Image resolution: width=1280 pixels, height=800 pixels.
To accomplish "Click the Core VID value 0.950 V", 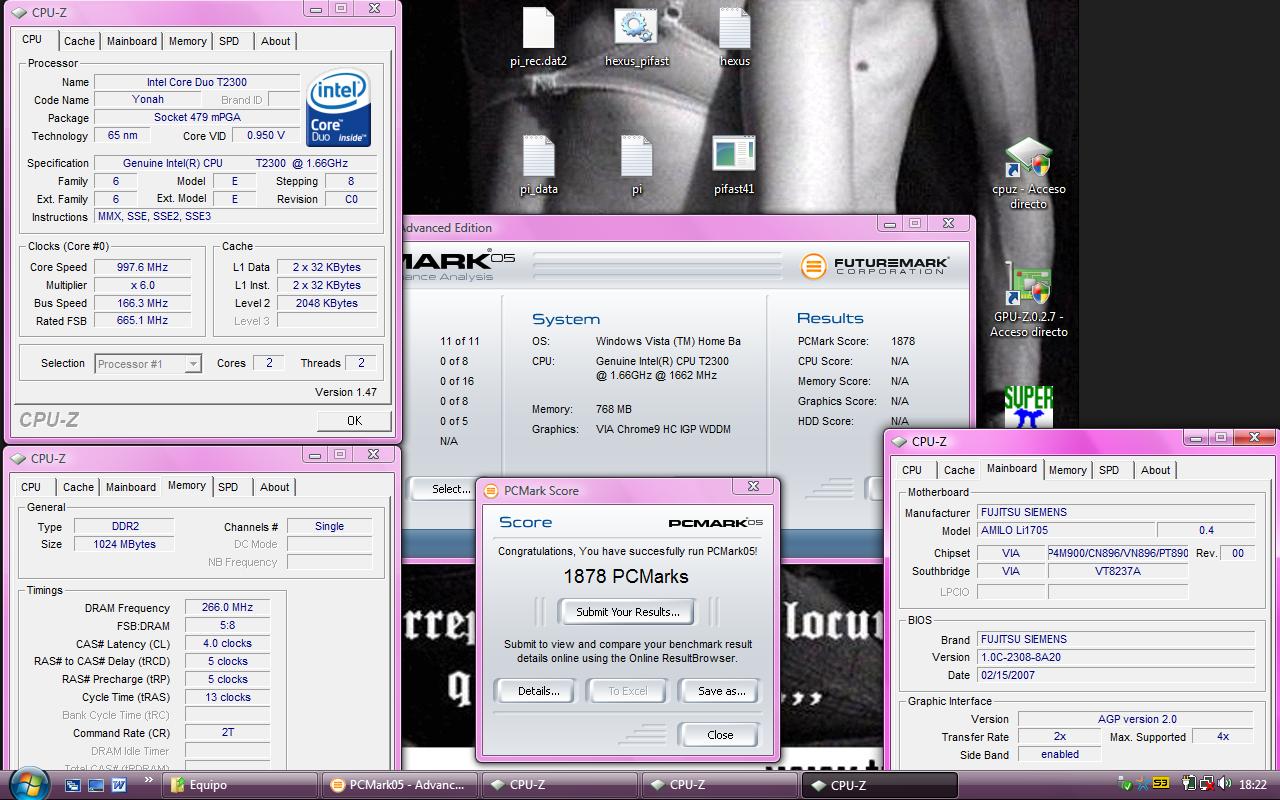I will 266,135.
